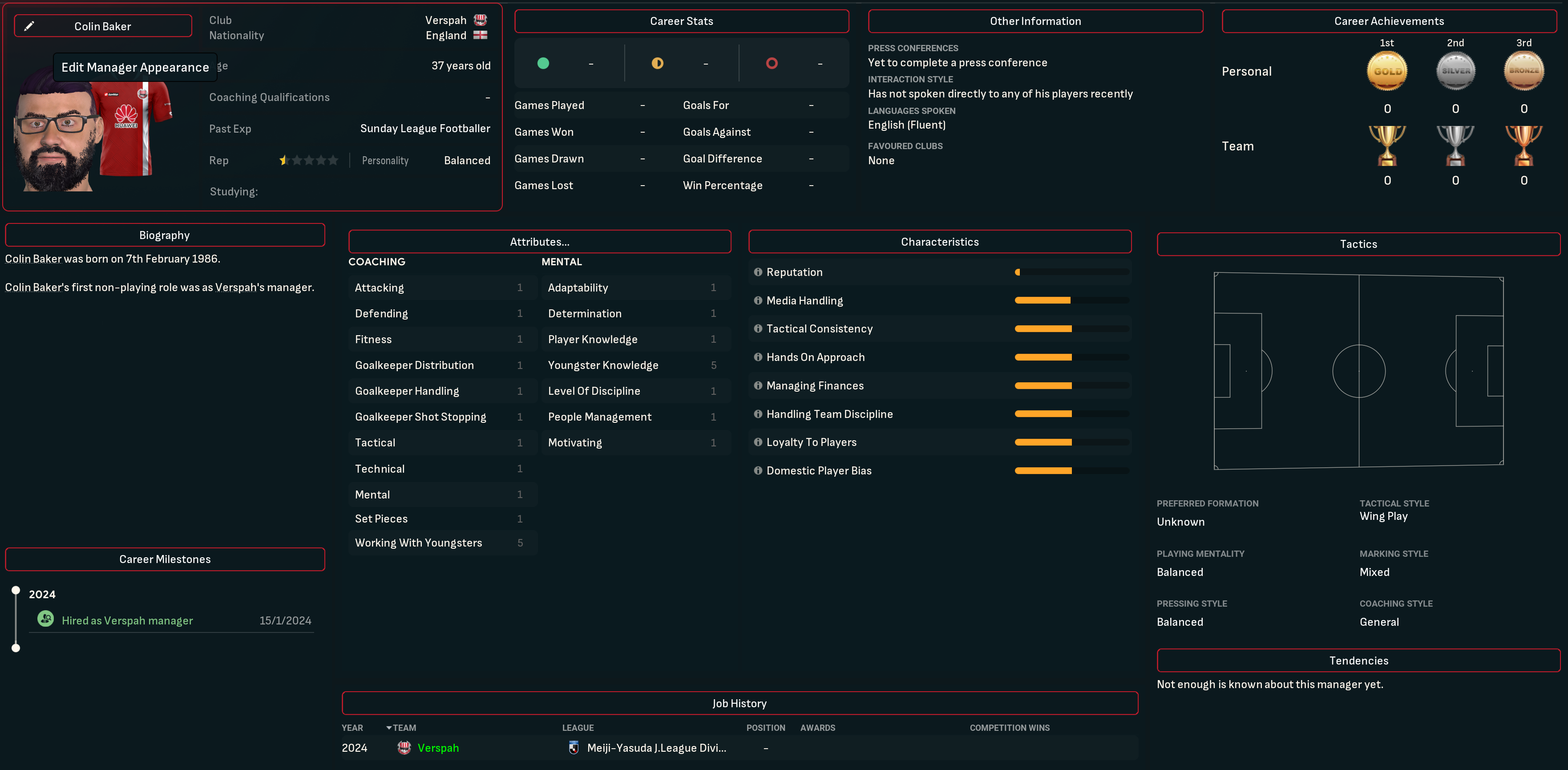Click the info icon next to Domestic Player Bias
The width and height of the screenshot is (1568, 770).
[x=758, y=470]
